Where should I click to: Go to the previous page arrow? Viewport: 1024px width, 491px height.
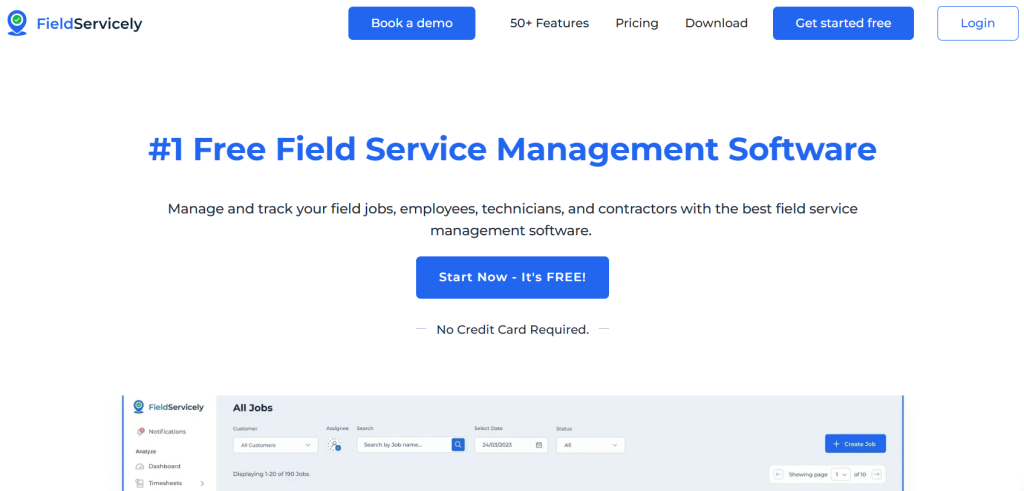(778, 475)
